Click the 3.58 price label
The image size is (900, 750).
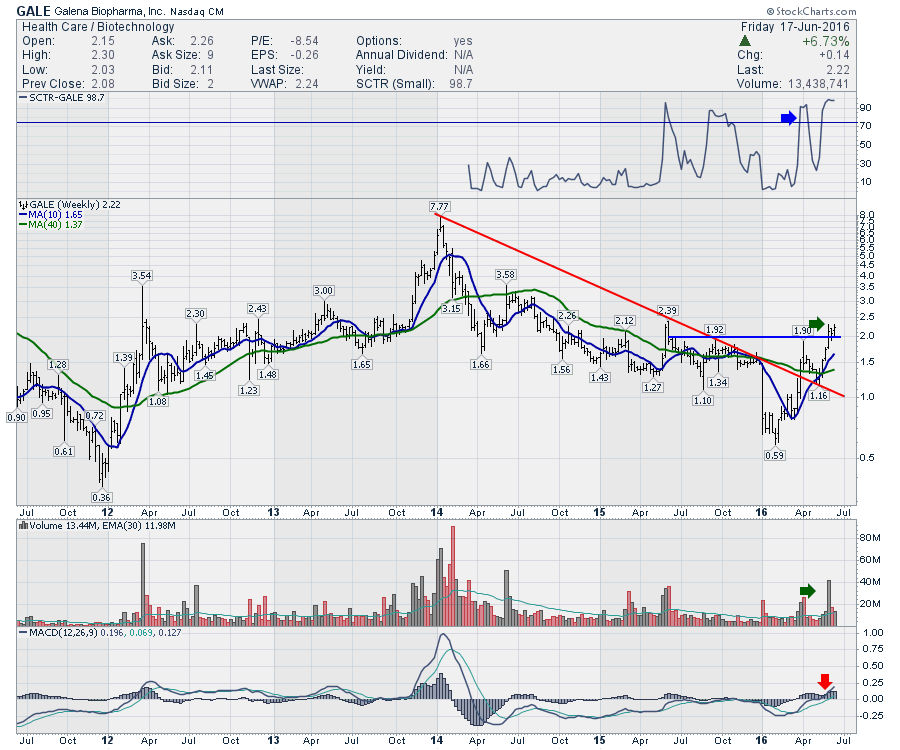pos(506,274)
